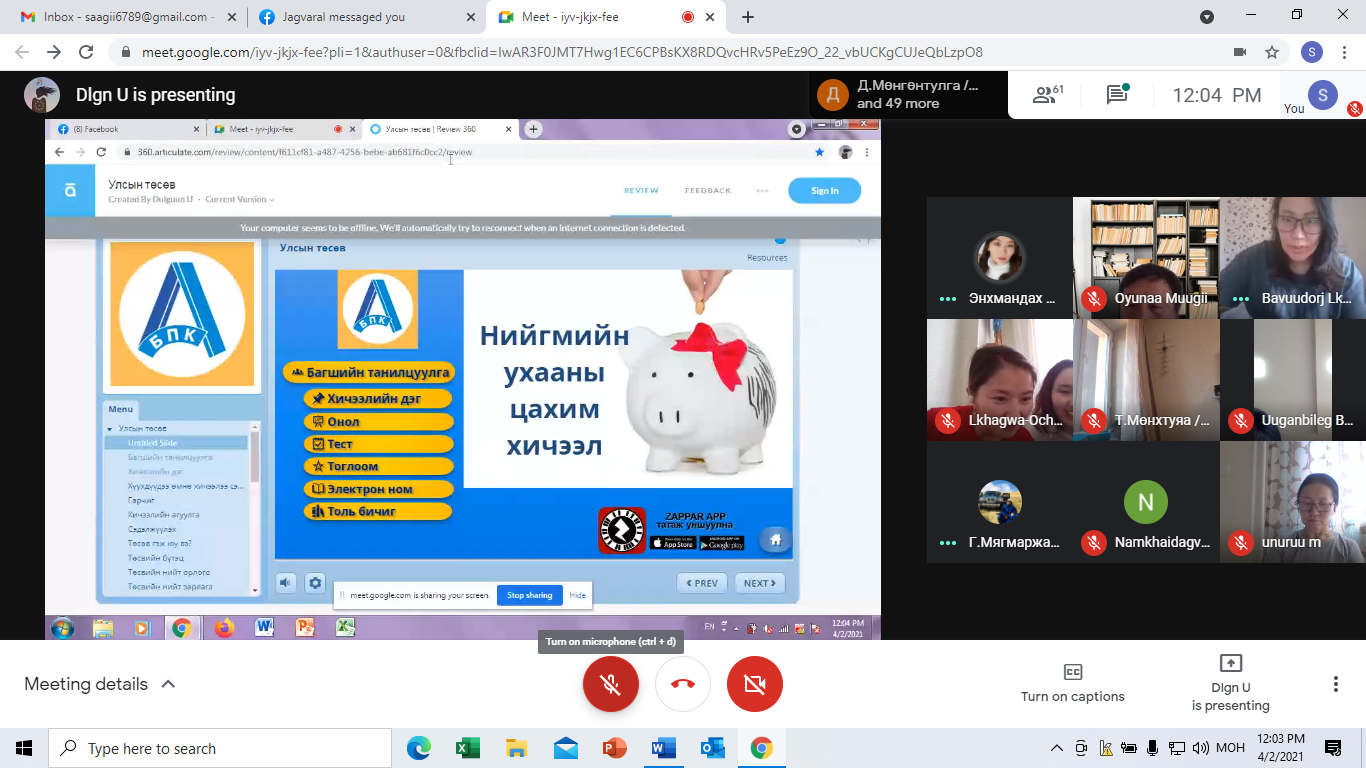Click the Dlgn U presenter avatar at top left

point(42,95)
